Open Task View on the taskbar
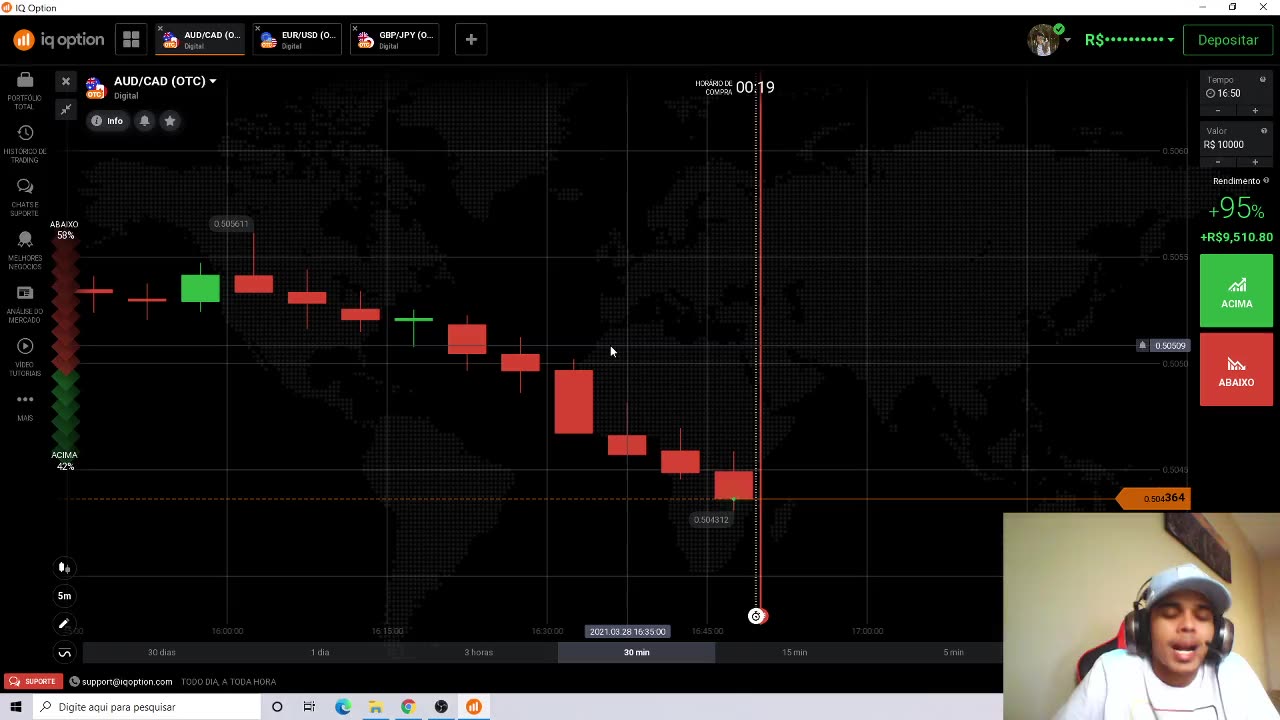The height and width of the screenshot is (720, 1280). [309, 707]
